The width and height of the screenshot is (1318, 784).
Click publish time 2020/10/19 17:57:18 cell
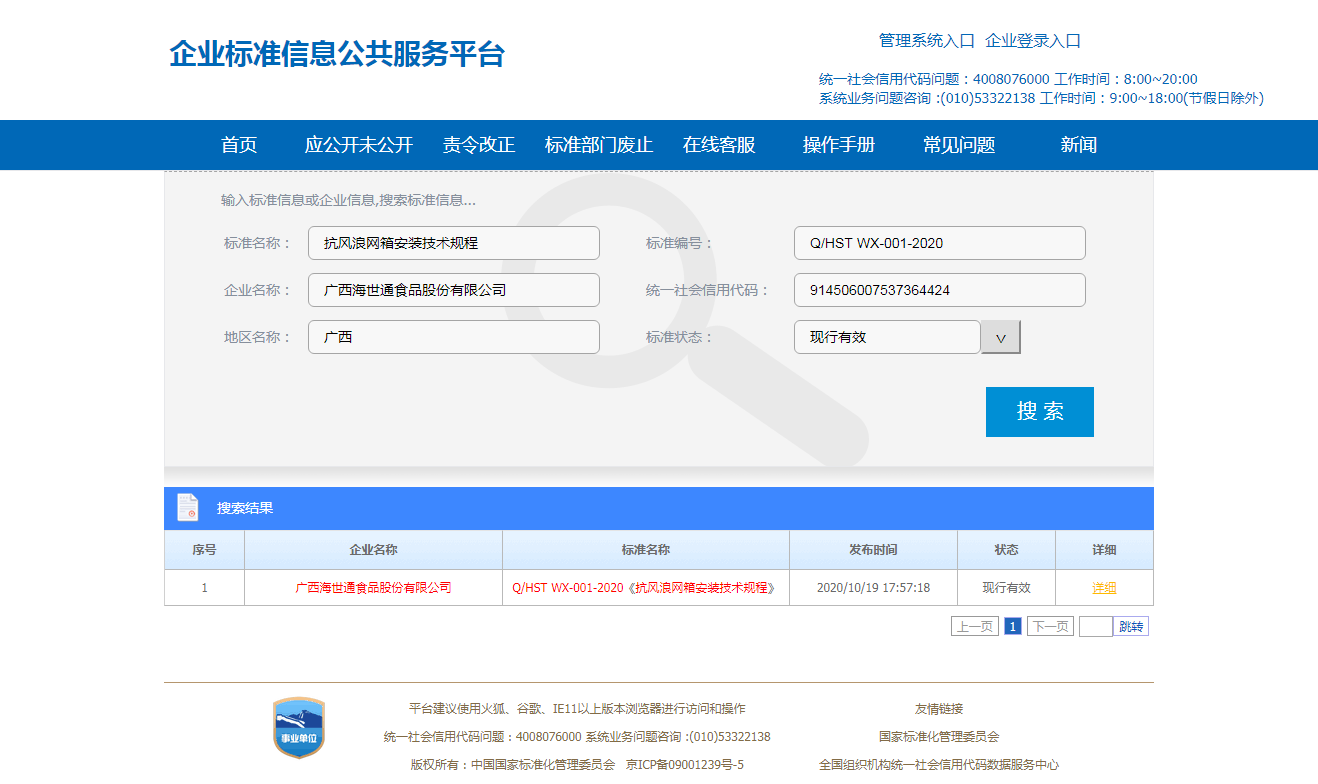(873, 588)
